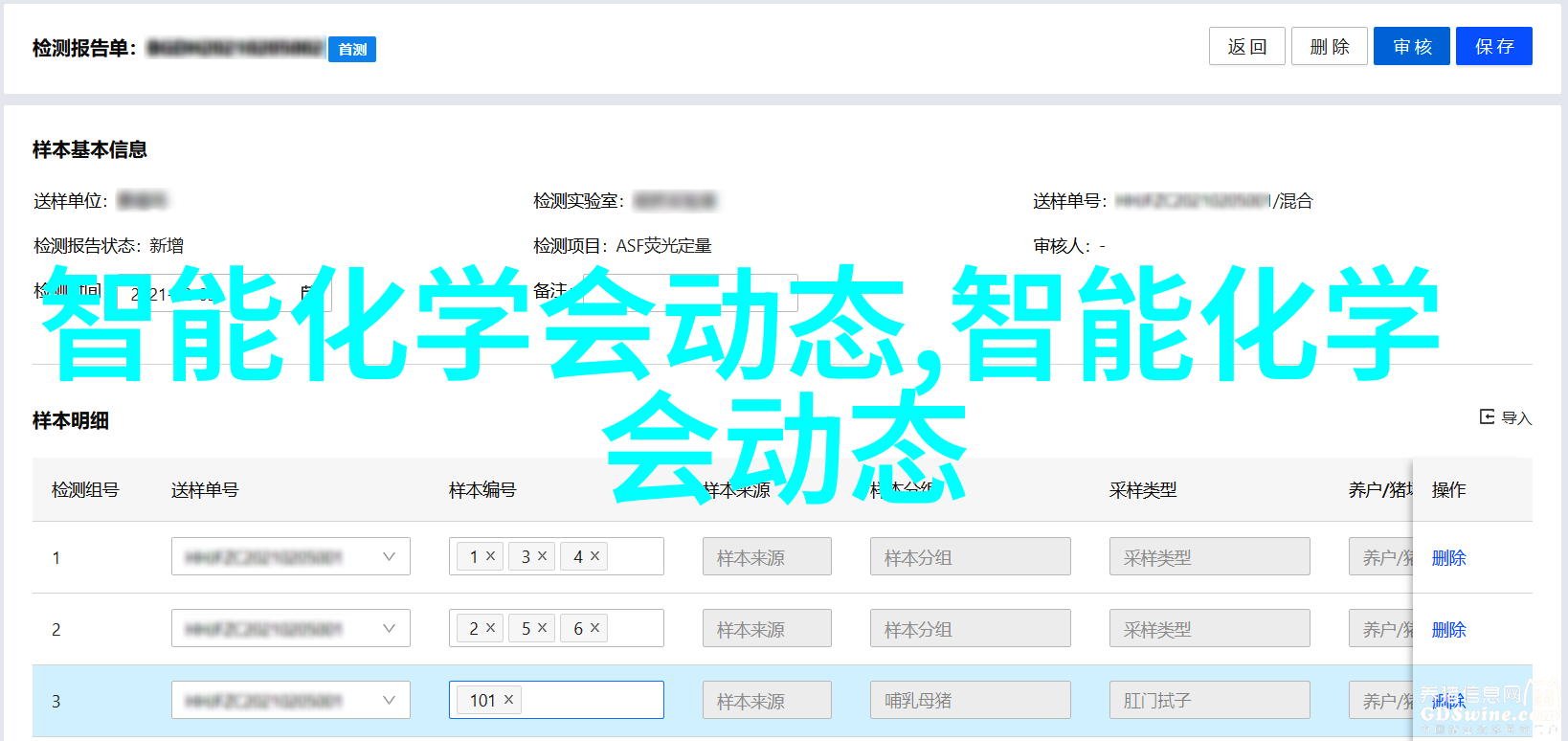This screenshot has width=1568, height=741.
Task: Click 样本明细 section title
Action: 71,420
